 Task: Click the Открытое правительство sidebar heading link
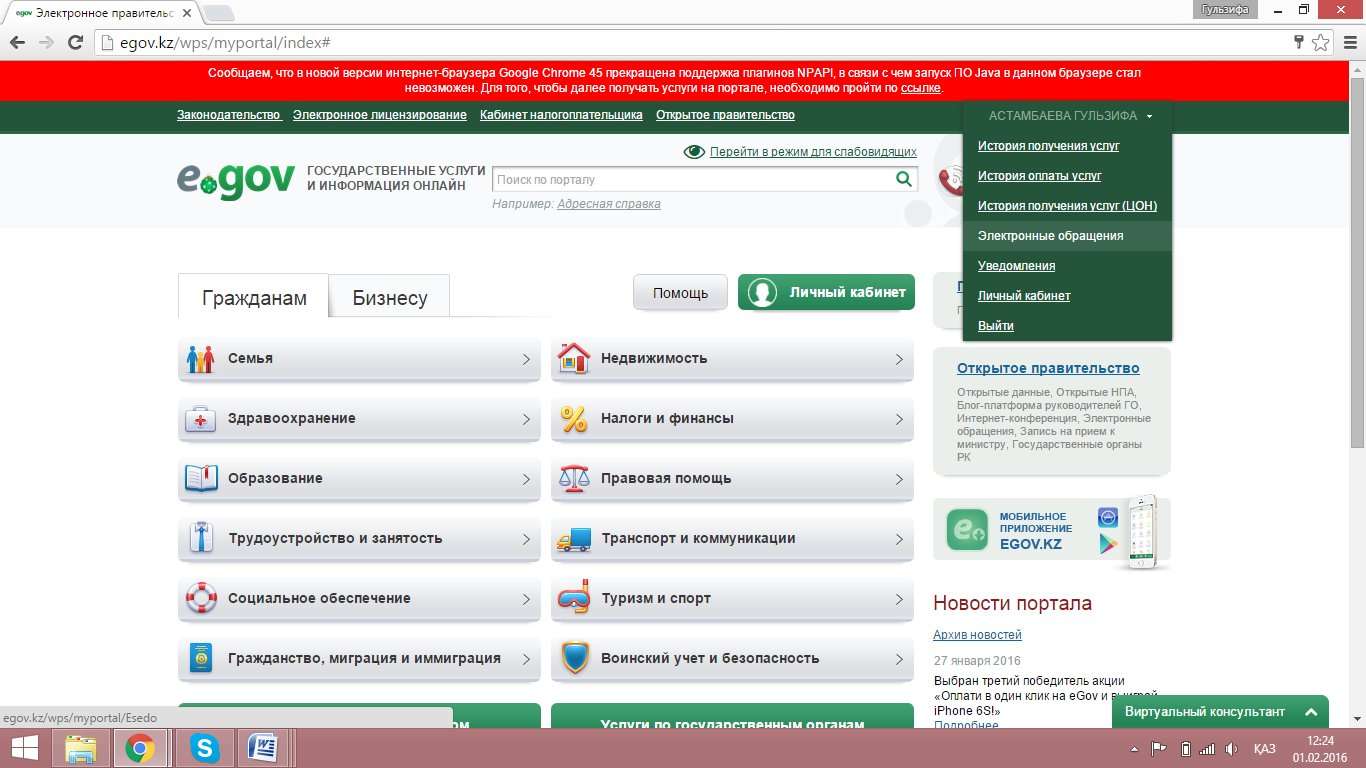(1048, 368)
